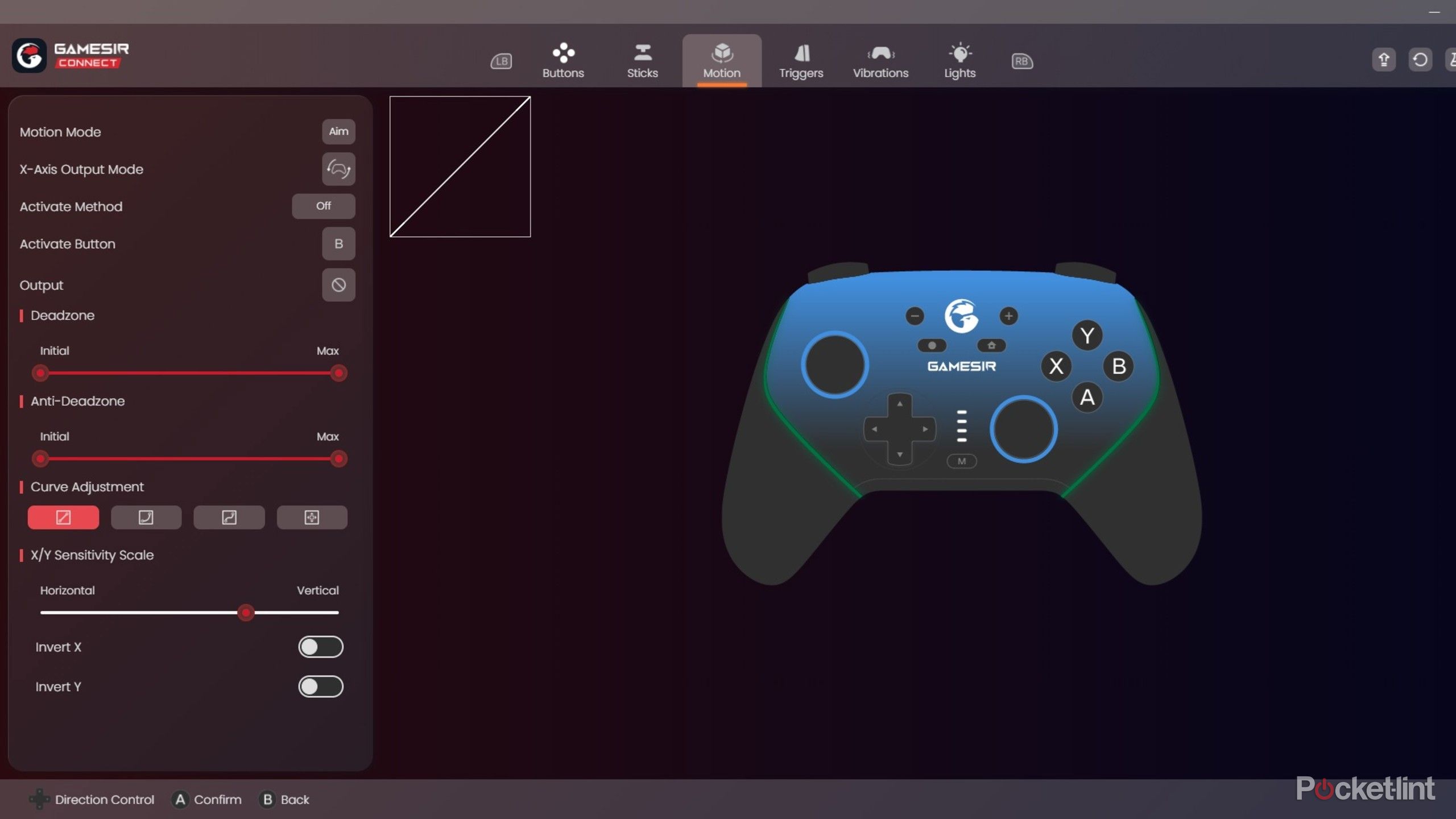1456x819 pixels.
Task: Select the S-curve adjustment preset
Action: click(229, 517)
